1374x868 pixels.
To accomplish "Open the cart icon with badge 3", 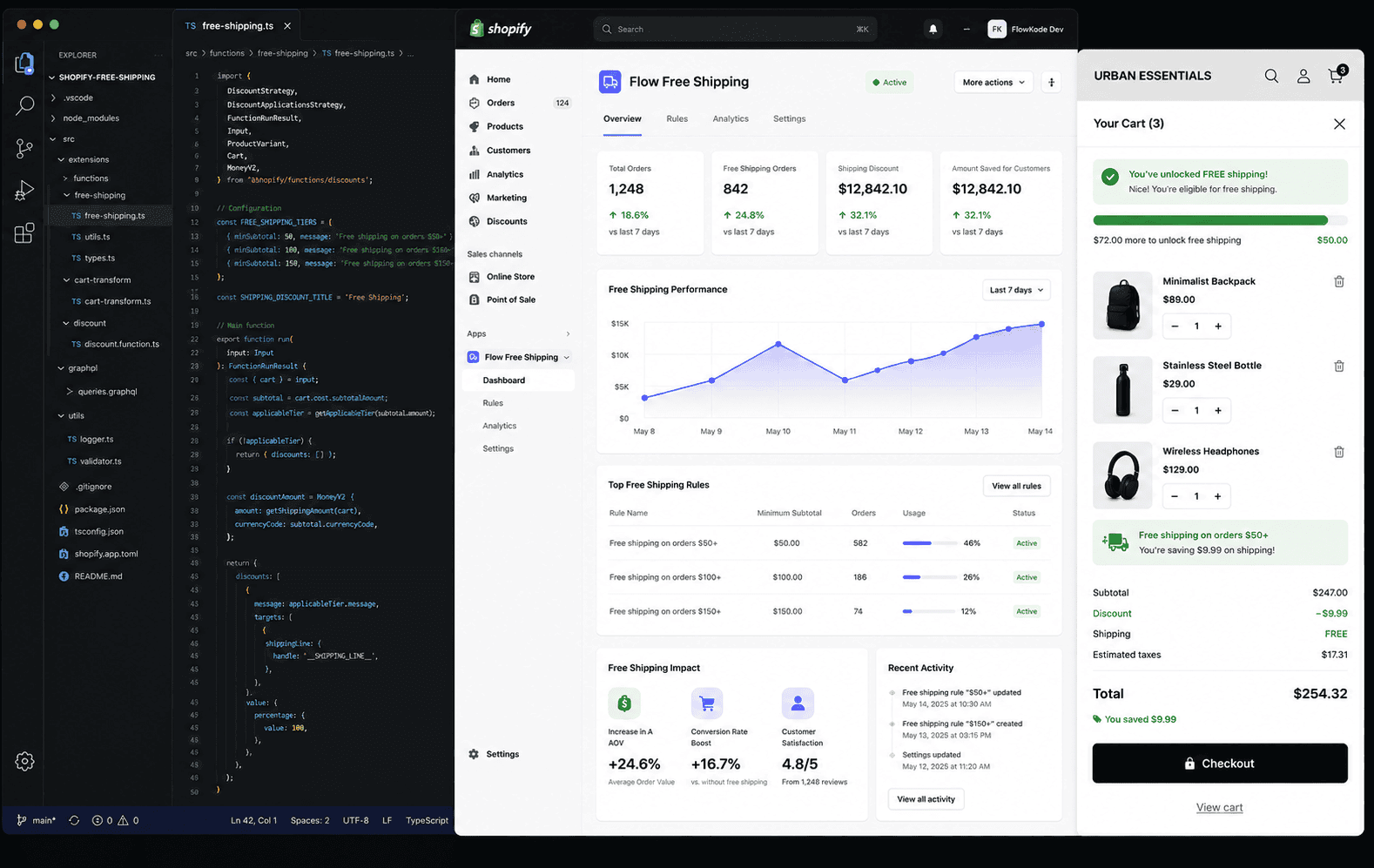I will tap(1336, 75).
